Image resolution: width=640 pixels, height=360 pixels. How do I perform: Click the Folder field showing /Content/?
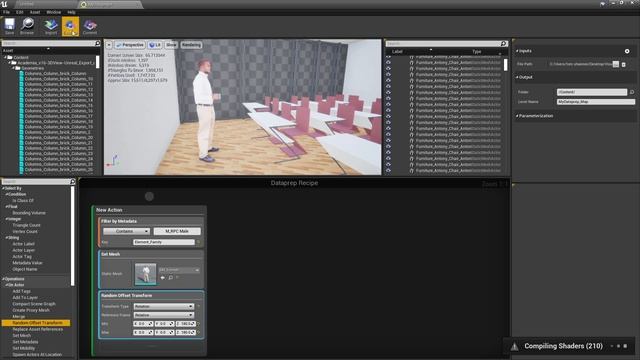pyautogui.click(x=592, y=92)
